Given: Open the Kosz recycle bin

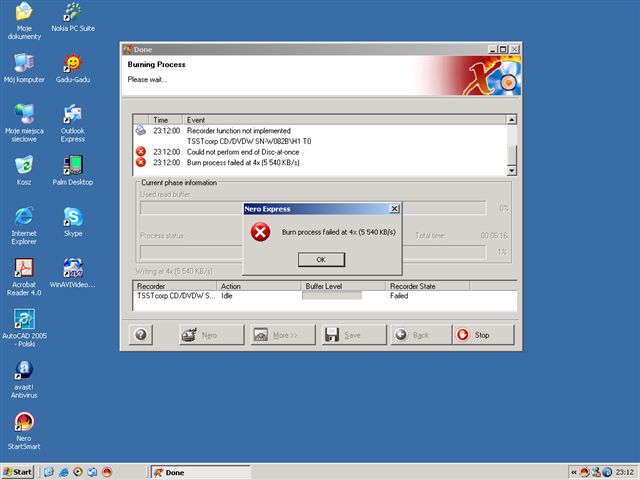Looking at the screenshot, I should click(x=24, y=170).
